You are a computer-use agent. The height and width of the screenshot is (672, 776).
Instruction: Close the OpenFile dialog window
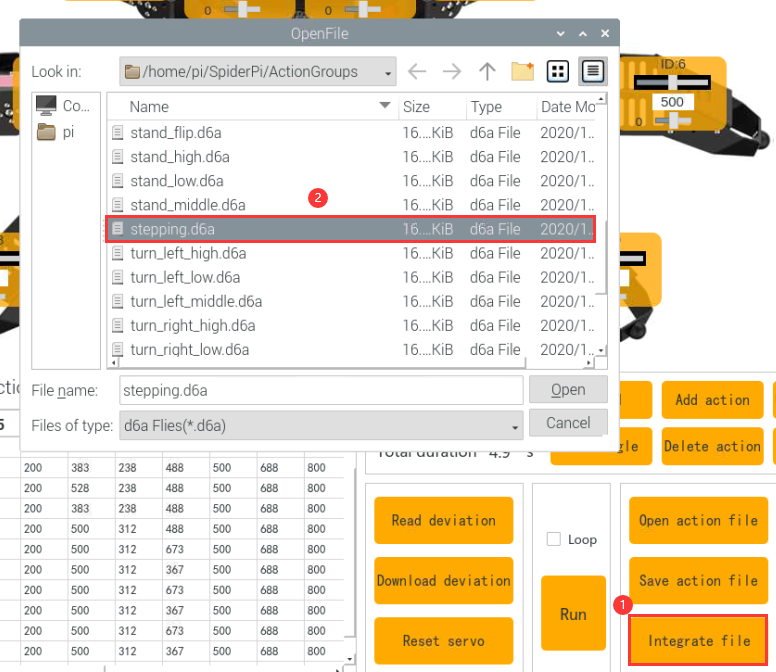(605, 34)
